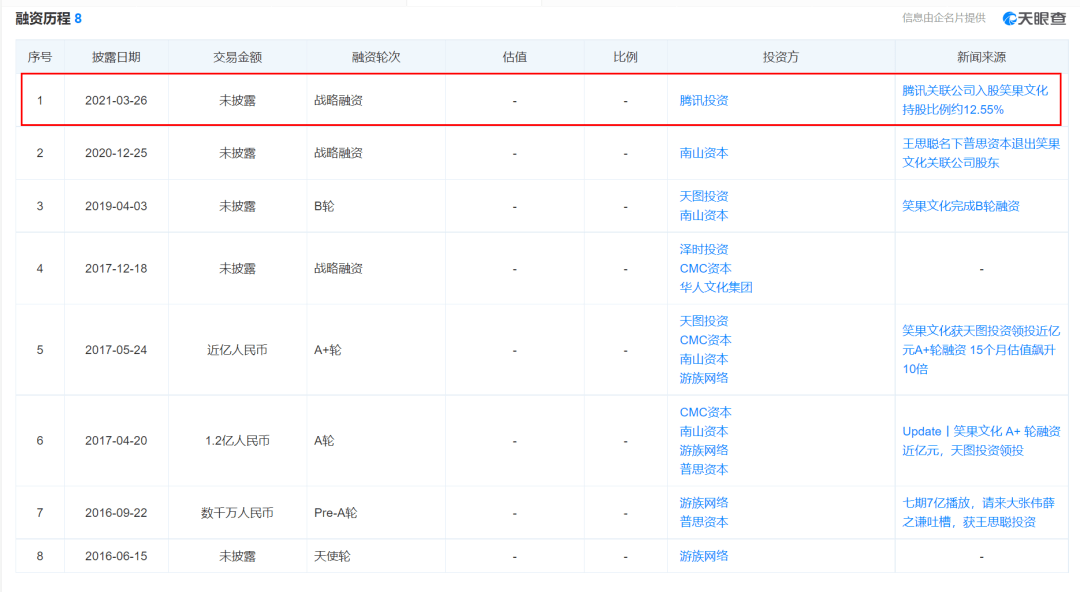
Task: Select the date cell 2019-04-03
Action: (x=116, y=206)
